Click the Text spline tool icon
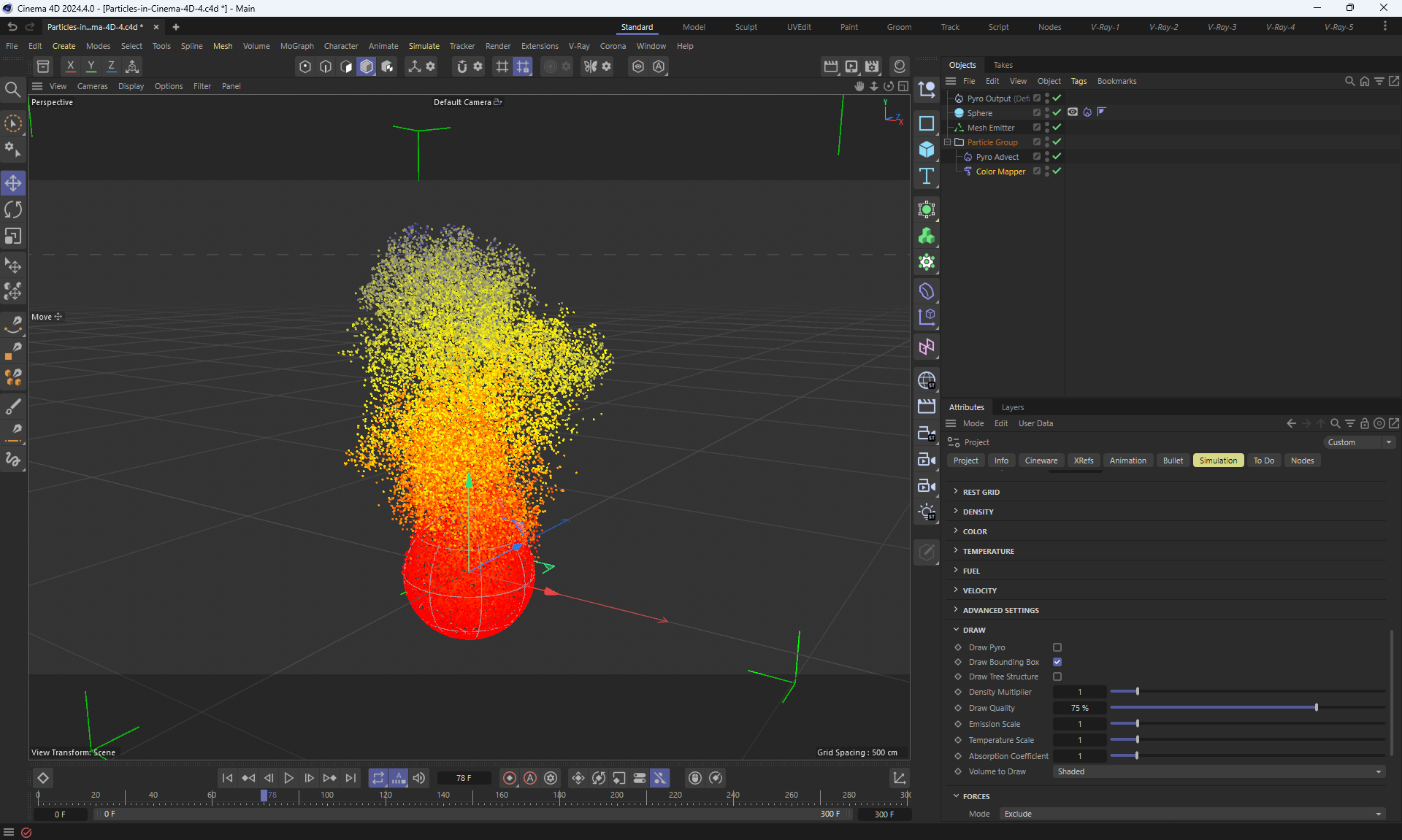The image size is (1402, 840). pyautogui.click(x=927, y=176)
